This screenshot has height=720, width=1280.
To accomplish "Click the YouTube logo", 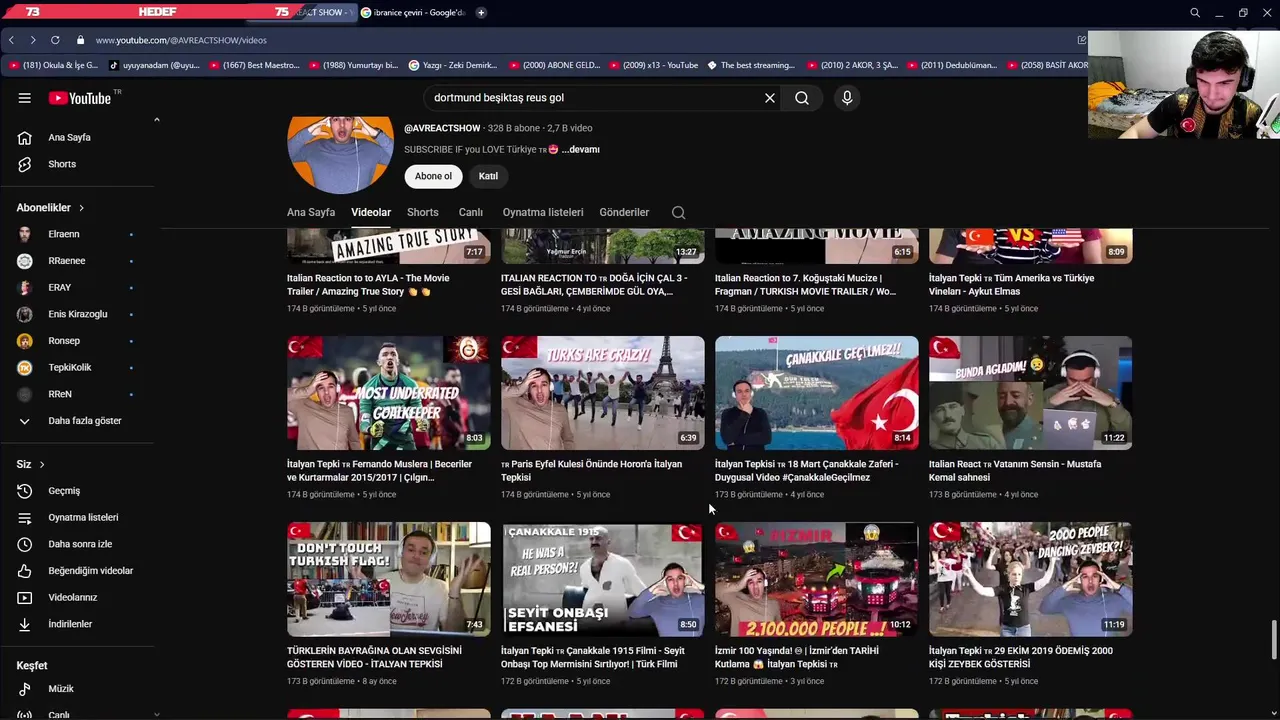I will click(80, 98).
